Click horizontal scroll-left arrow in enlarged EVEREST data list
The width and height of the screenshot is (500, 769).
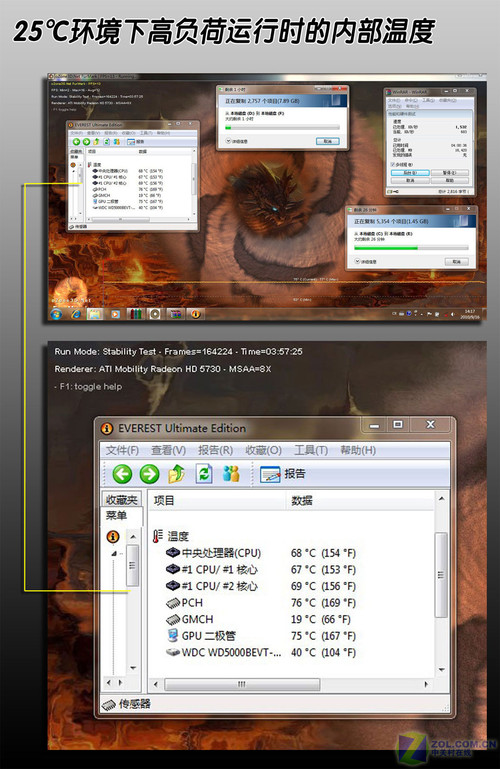(x=156, y=684)
